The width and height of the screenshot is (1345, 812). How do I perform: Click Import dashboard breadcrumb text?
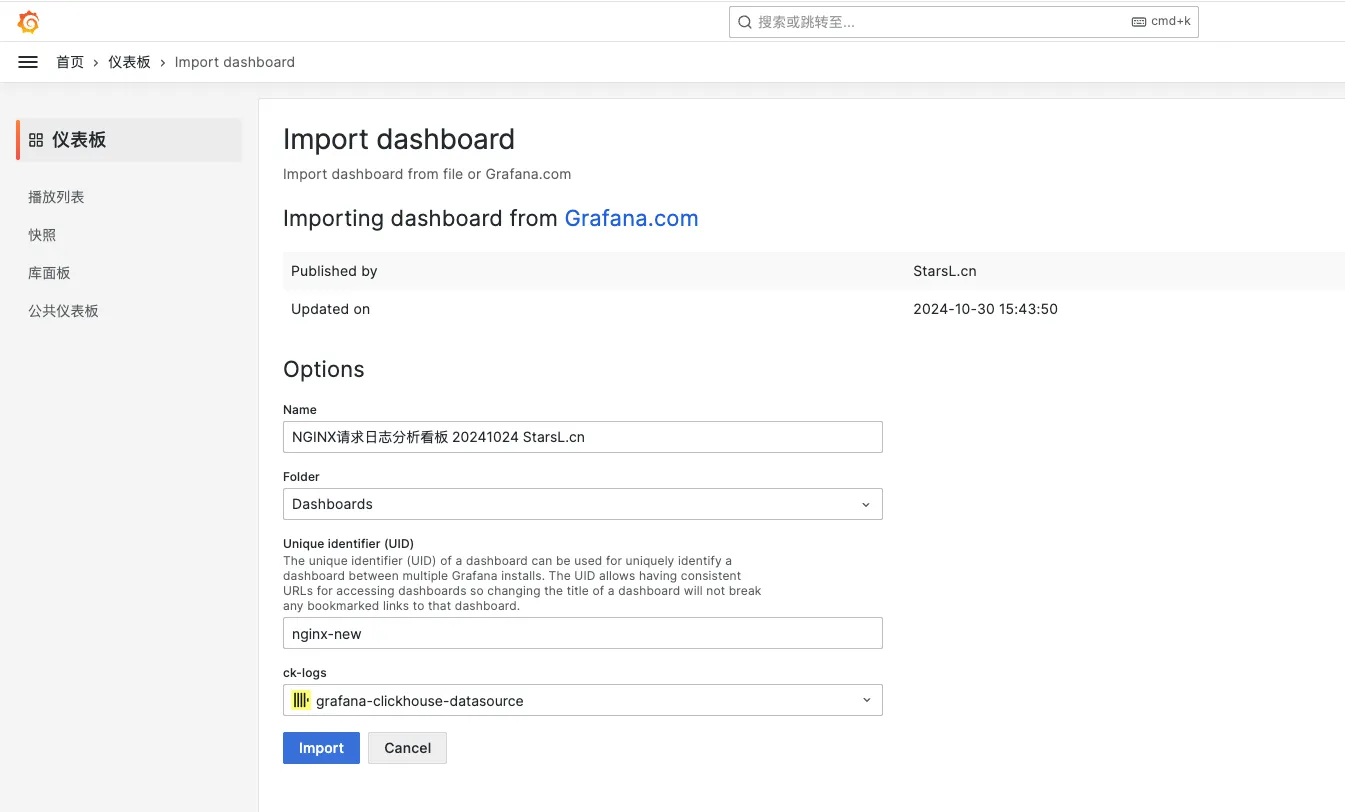pos(235,62)
